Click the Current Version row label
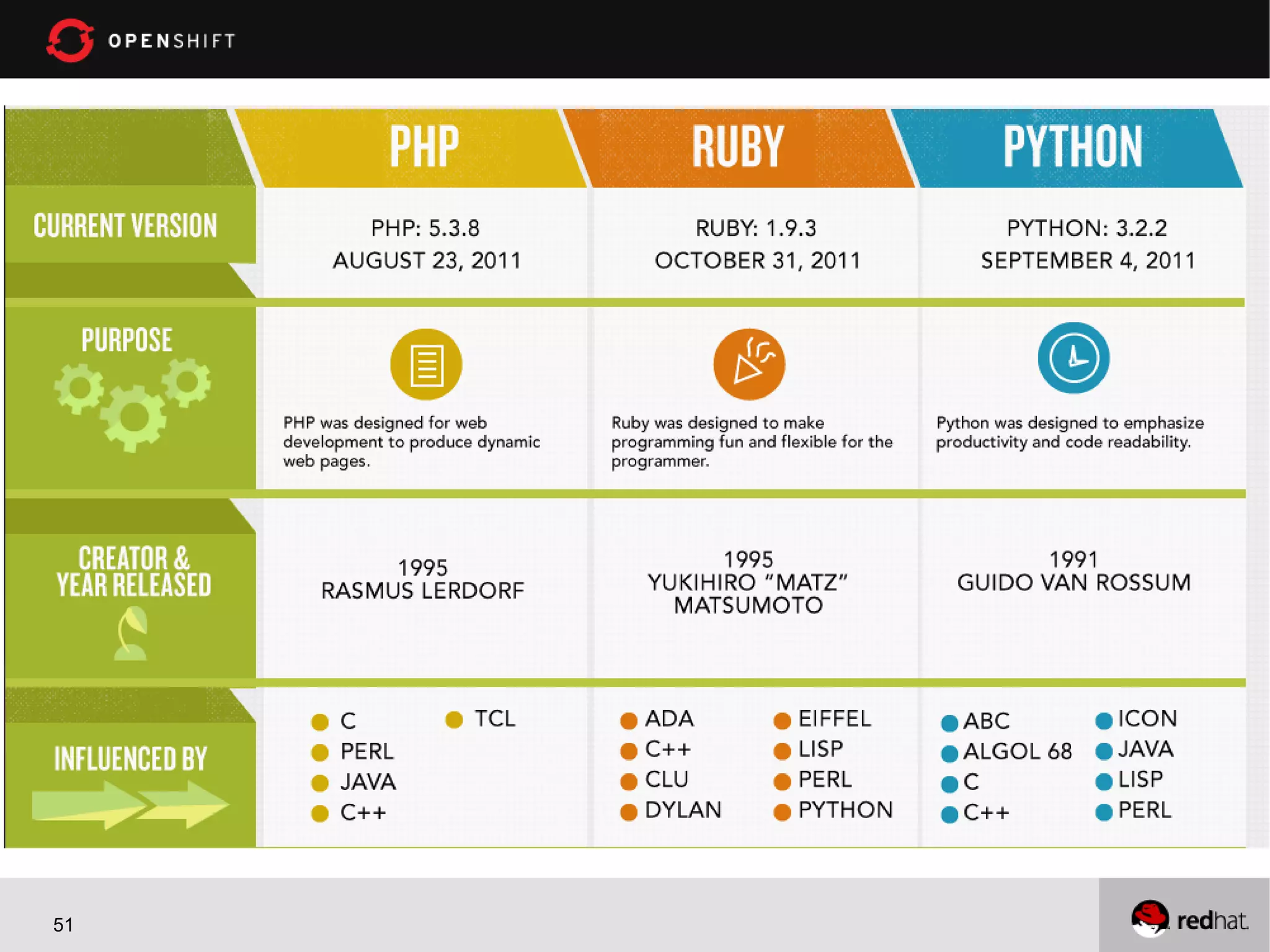Viewport: 1270px width, 952px height. [125, 226]
